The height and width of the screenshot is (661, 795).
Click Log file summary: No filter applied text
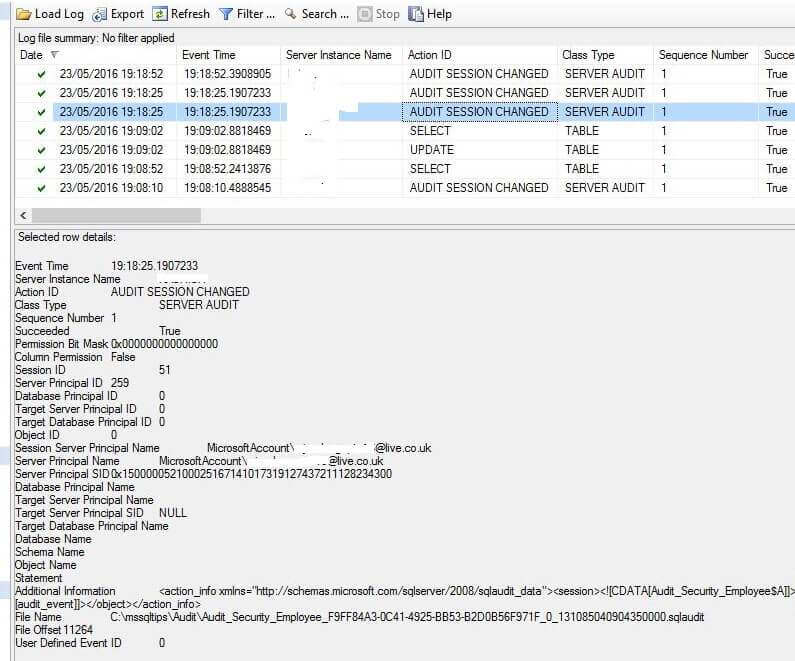[x=96, y=38]
